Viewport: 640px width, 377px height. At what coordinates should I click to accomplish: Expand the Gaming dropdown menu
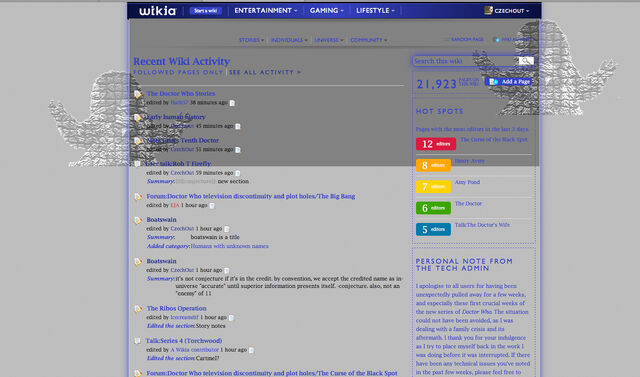327,11
